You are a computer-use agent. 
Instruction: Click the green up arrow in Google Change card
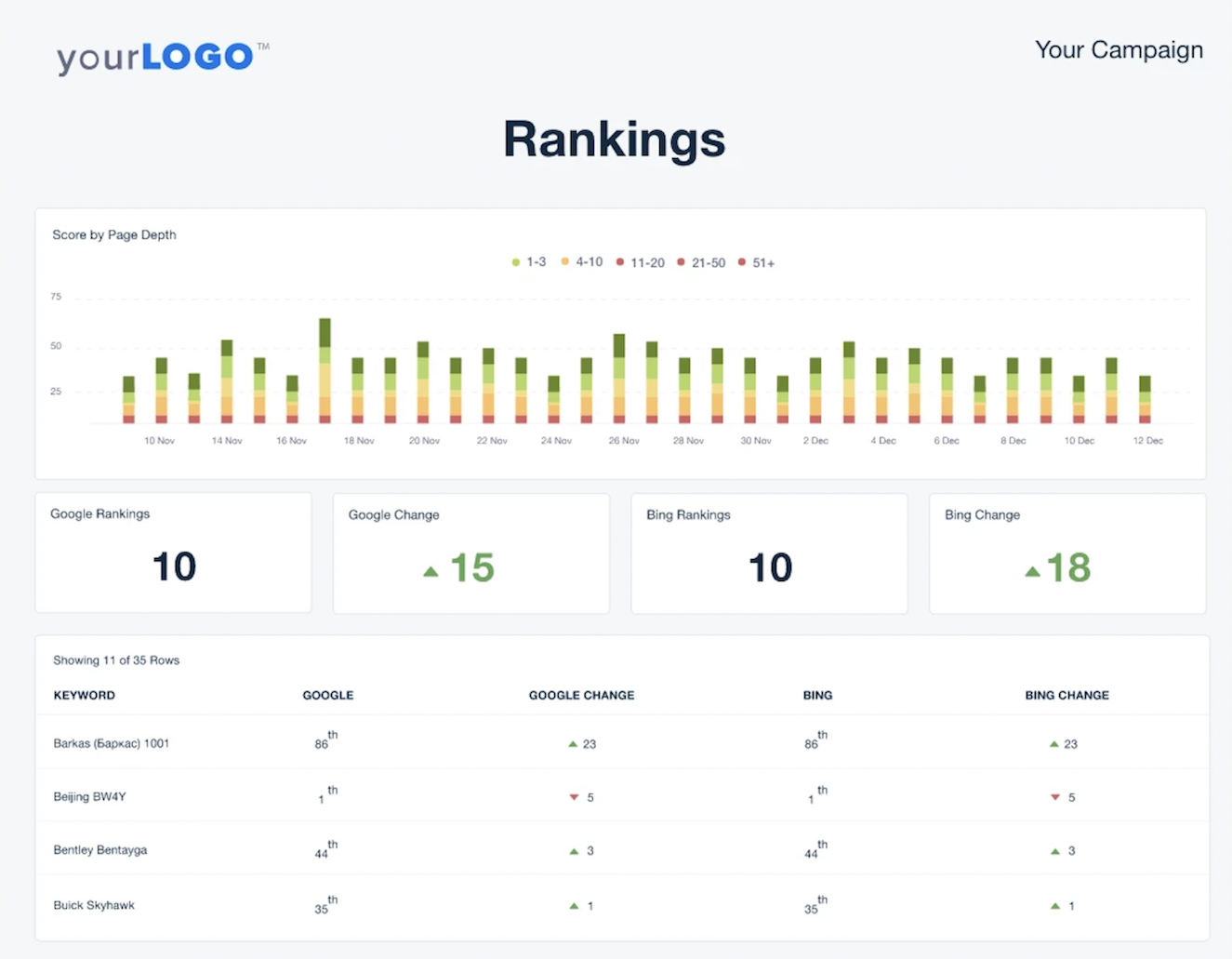click(431, 571)
